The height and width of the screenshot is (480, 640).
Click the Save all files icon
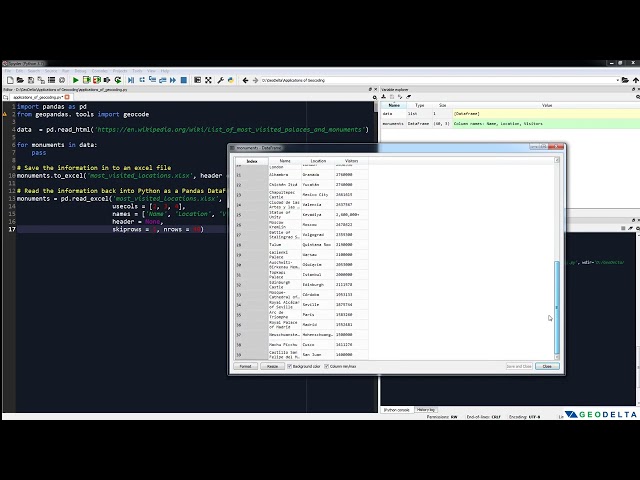coord(41,80)
